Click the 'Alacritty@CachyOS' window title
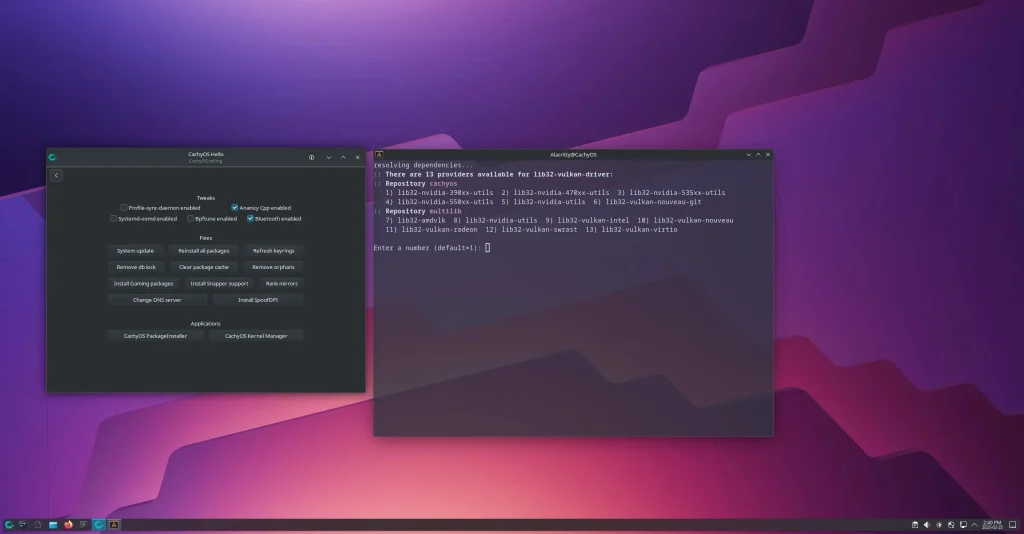The width and height of the screenshot is (1024, 534). click(x=573, y=155)
